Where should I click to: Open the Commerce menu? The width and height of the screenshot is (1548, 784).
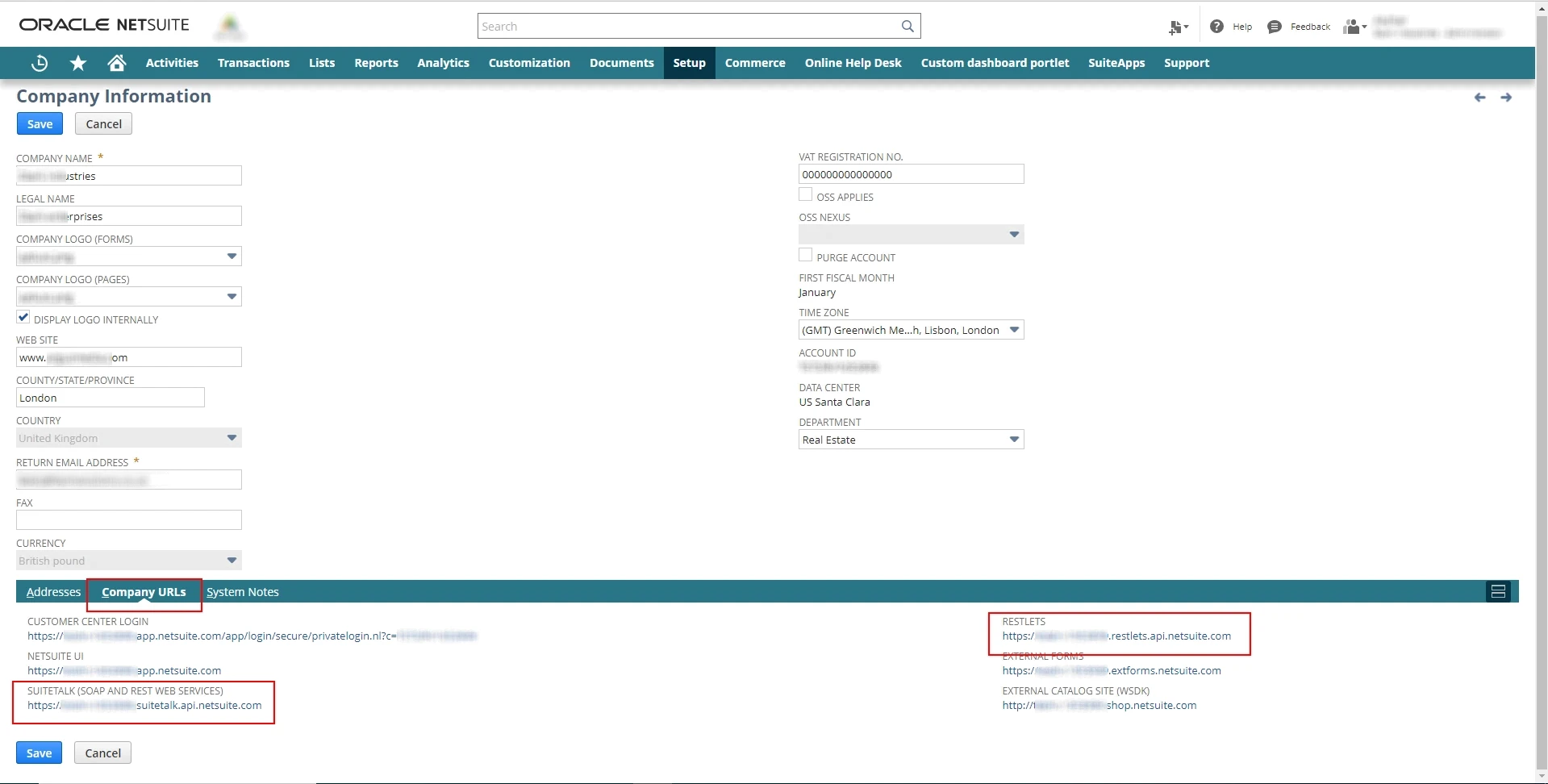755,63
